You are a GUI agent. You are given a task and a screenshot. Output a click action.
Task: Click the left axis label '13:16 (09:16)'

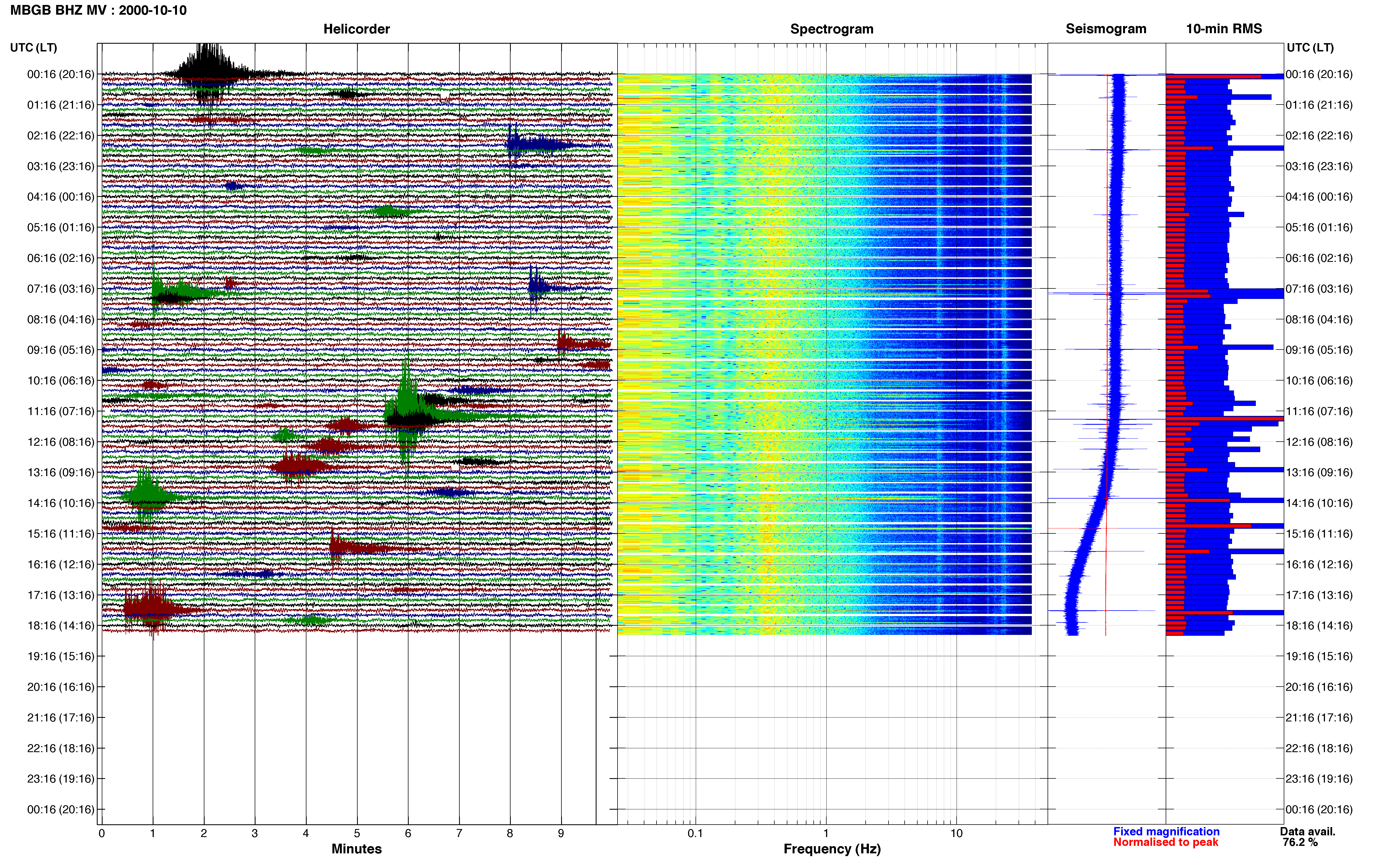(x=60, y=473)
